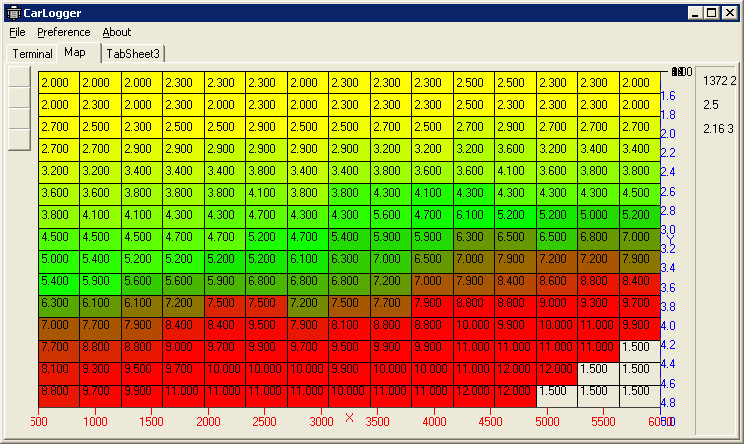The height and width of the screenshot is (444, 744).
Task: Click the 2500 X axis label
Action: click(264, 421)
